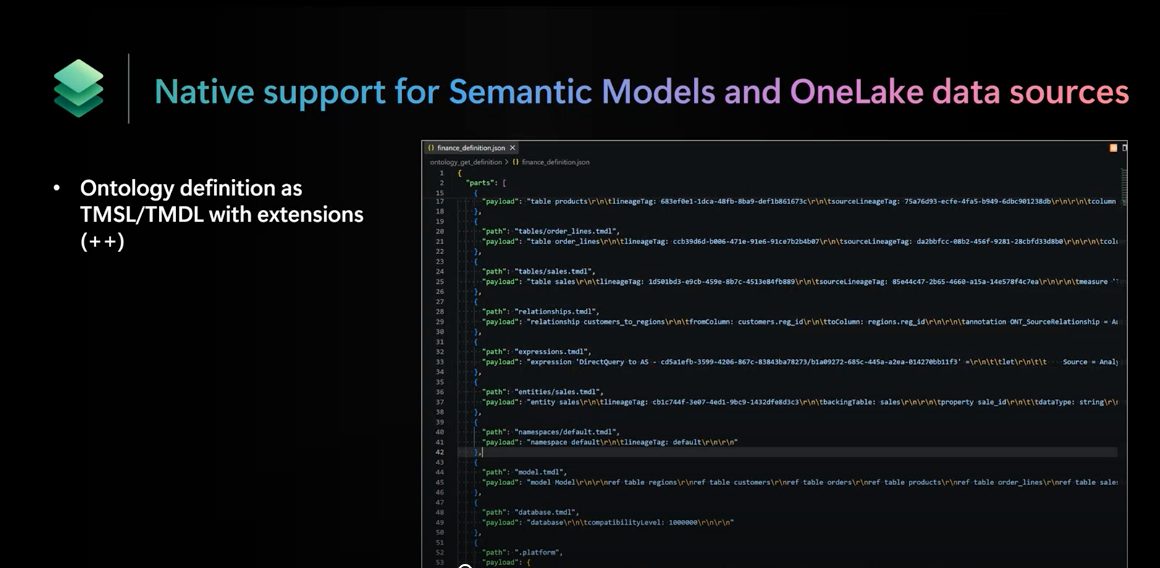Select the finance_definition.json editor tab
Screen dimensions: 1160x568
tap(472, 148)
